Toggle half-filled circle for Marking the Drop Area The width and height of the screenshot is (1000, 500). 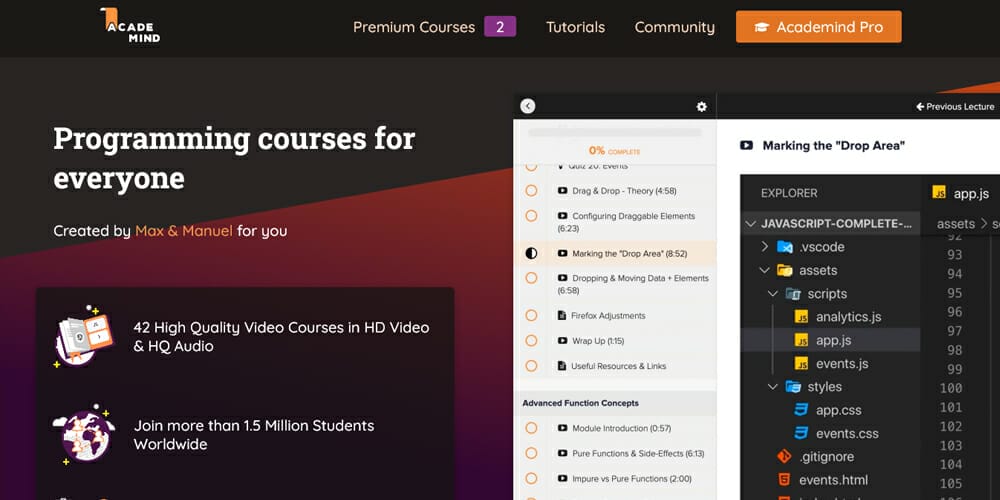(531, 253)
